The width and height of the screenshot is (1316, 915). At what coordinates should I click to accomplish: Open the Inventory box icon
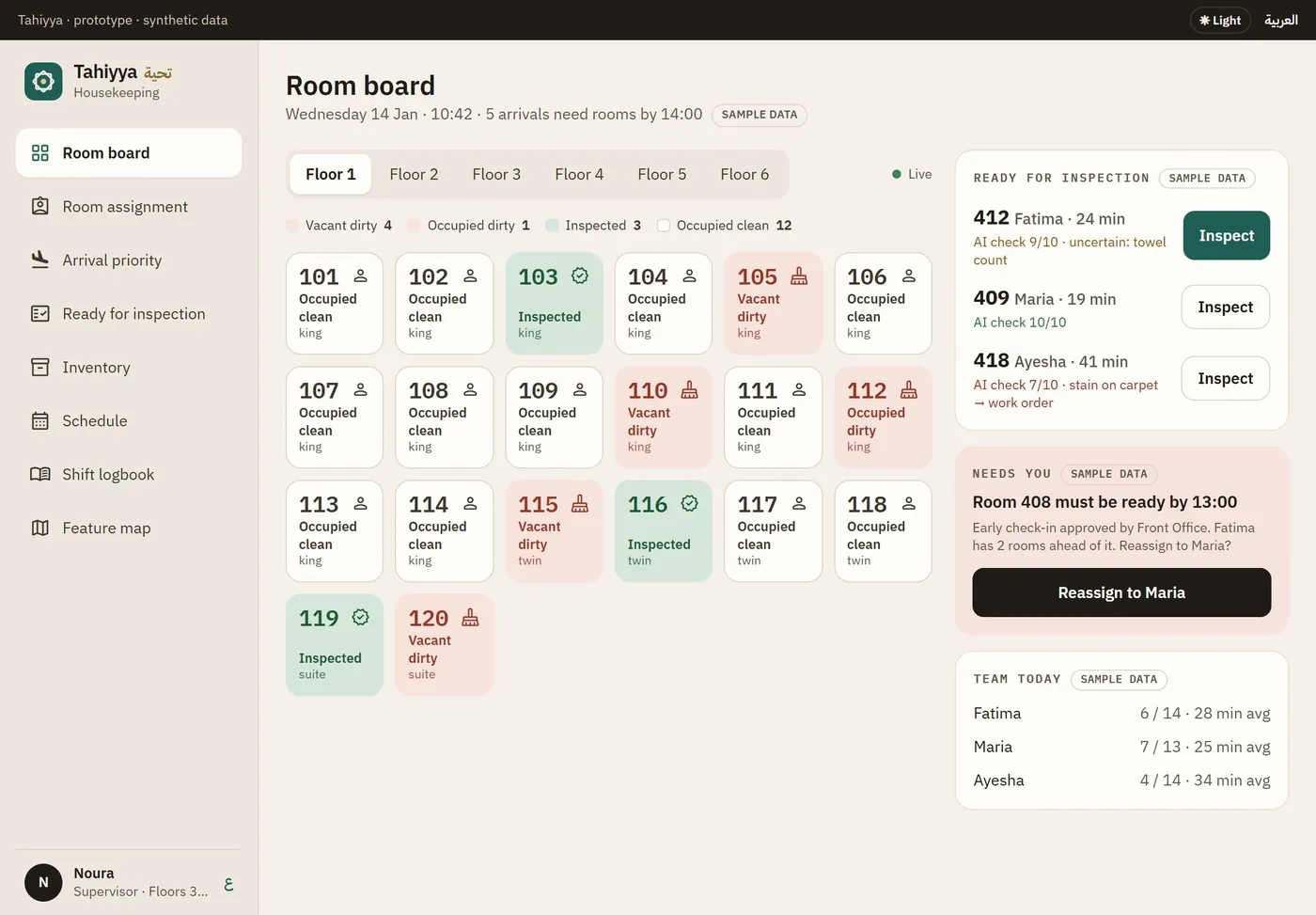(40, 367)
